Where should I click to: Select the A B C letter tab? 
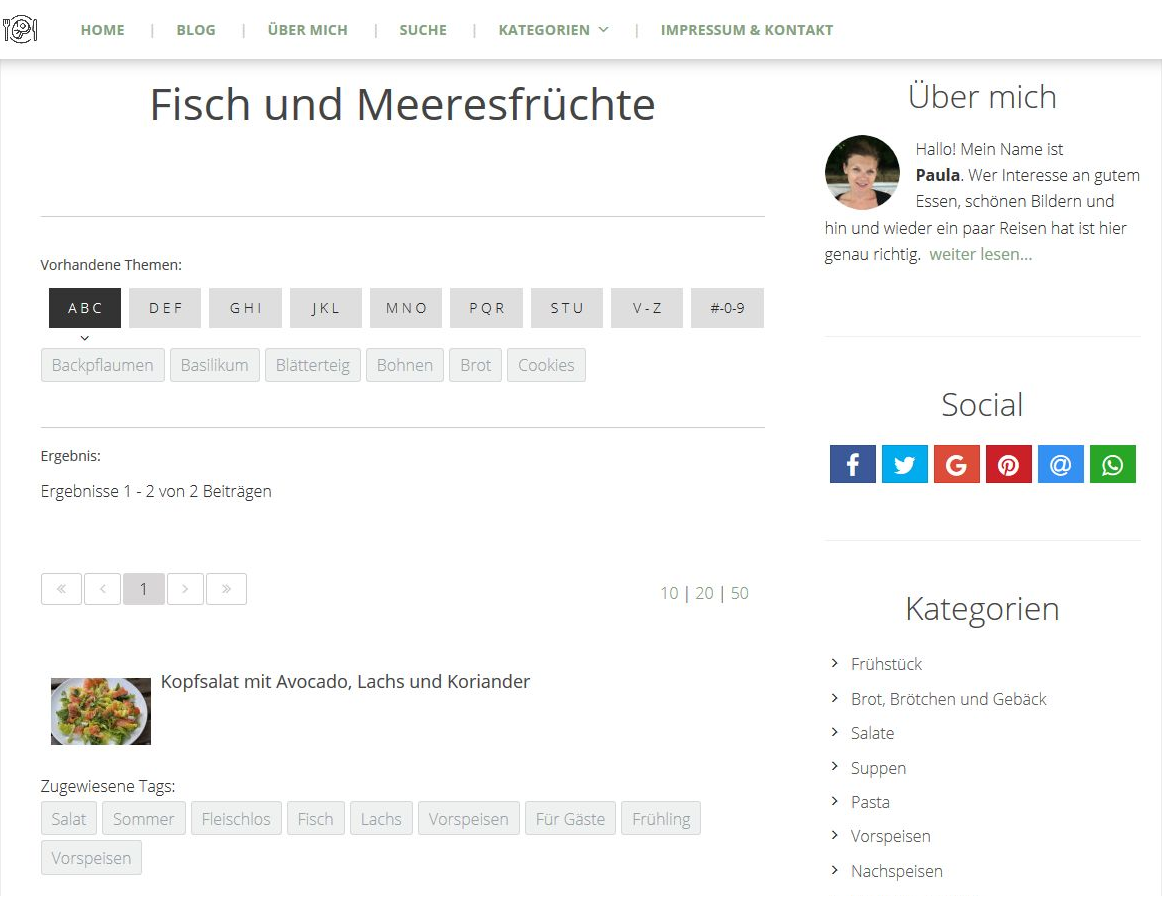85,308
